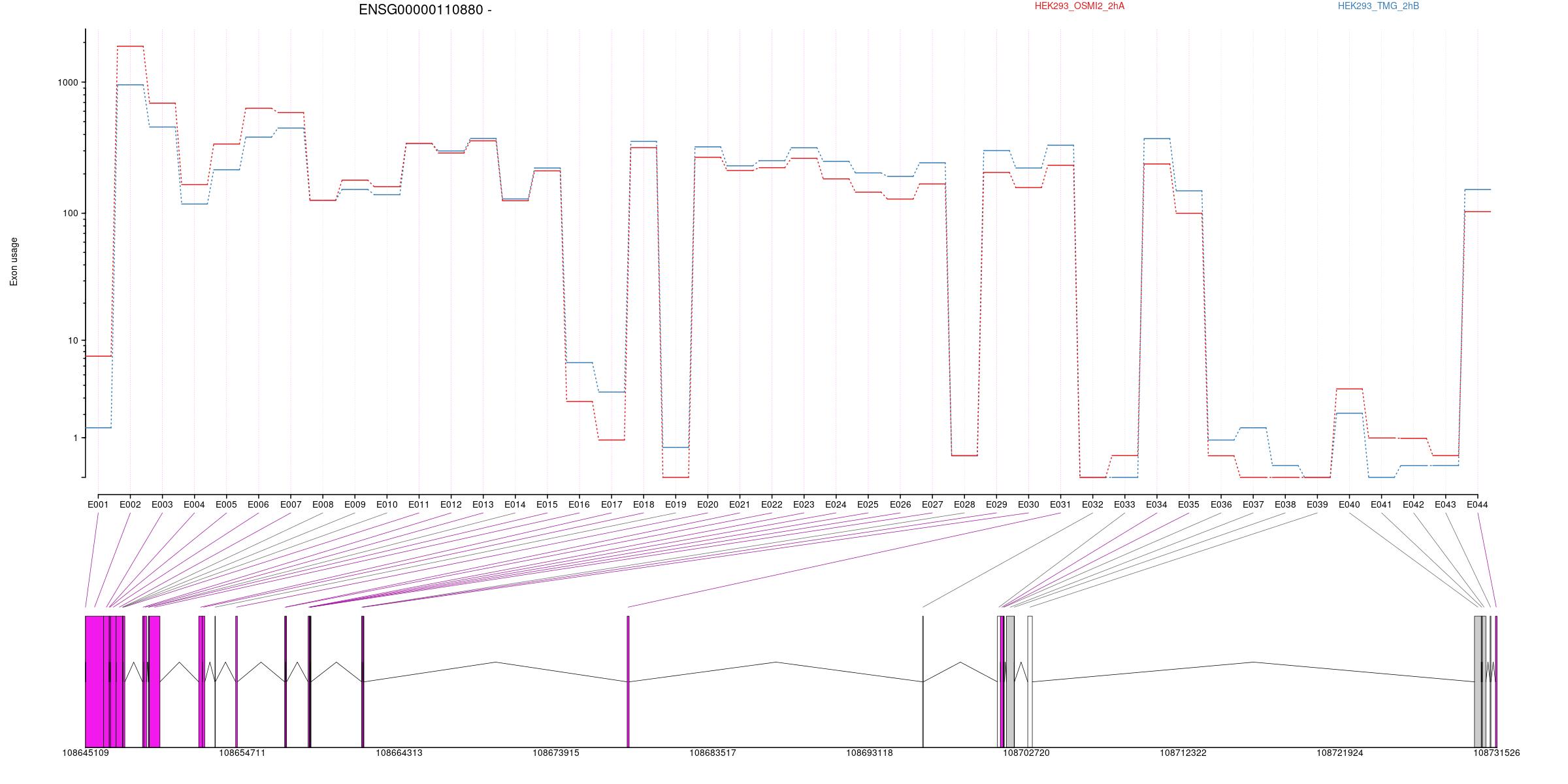The width and height of the screenshot is (1568, 784).
Task: Click the red E002 expression segment
Action: [130, 46]
